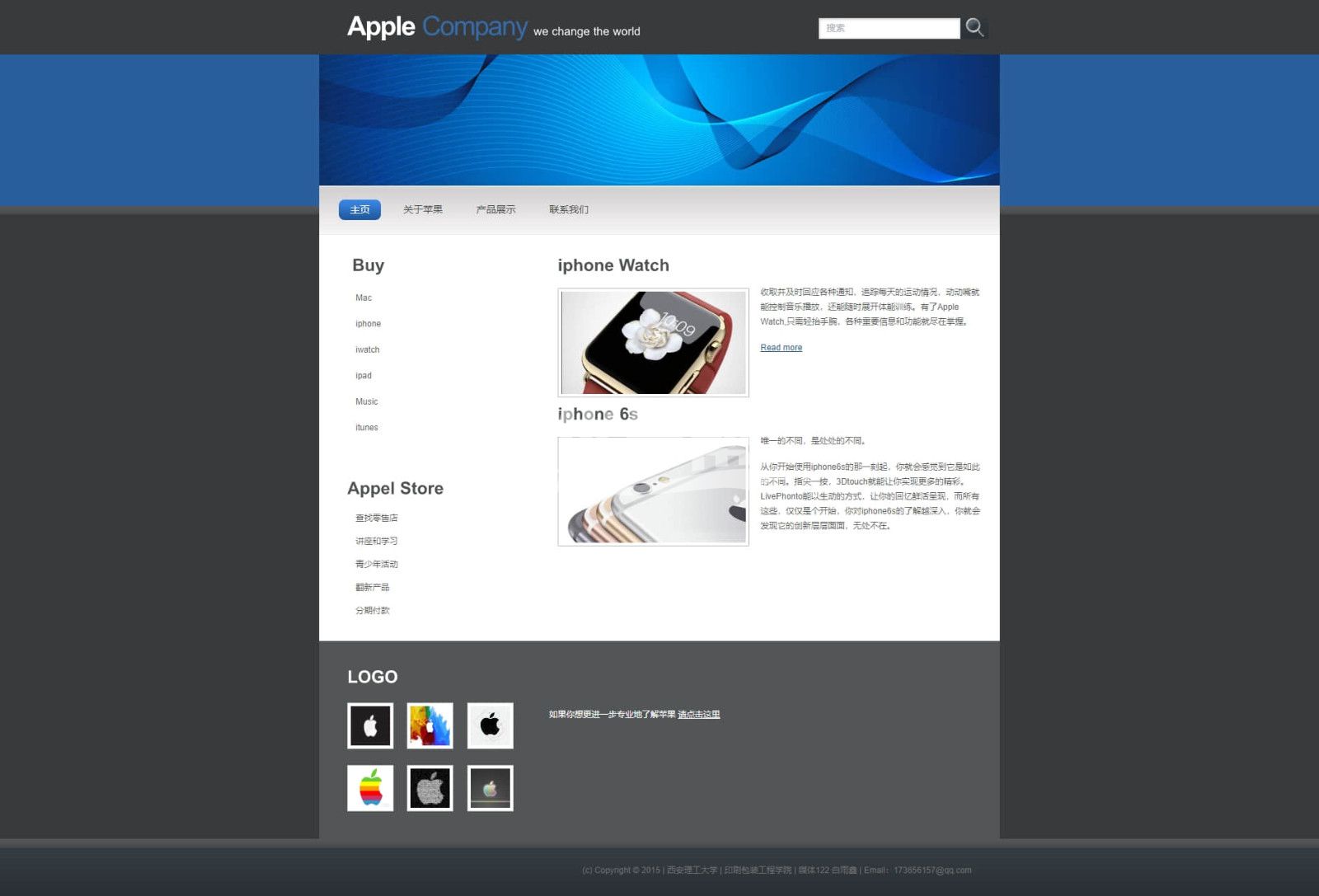
Task: Click the Read more link
Action: point(781,348)
